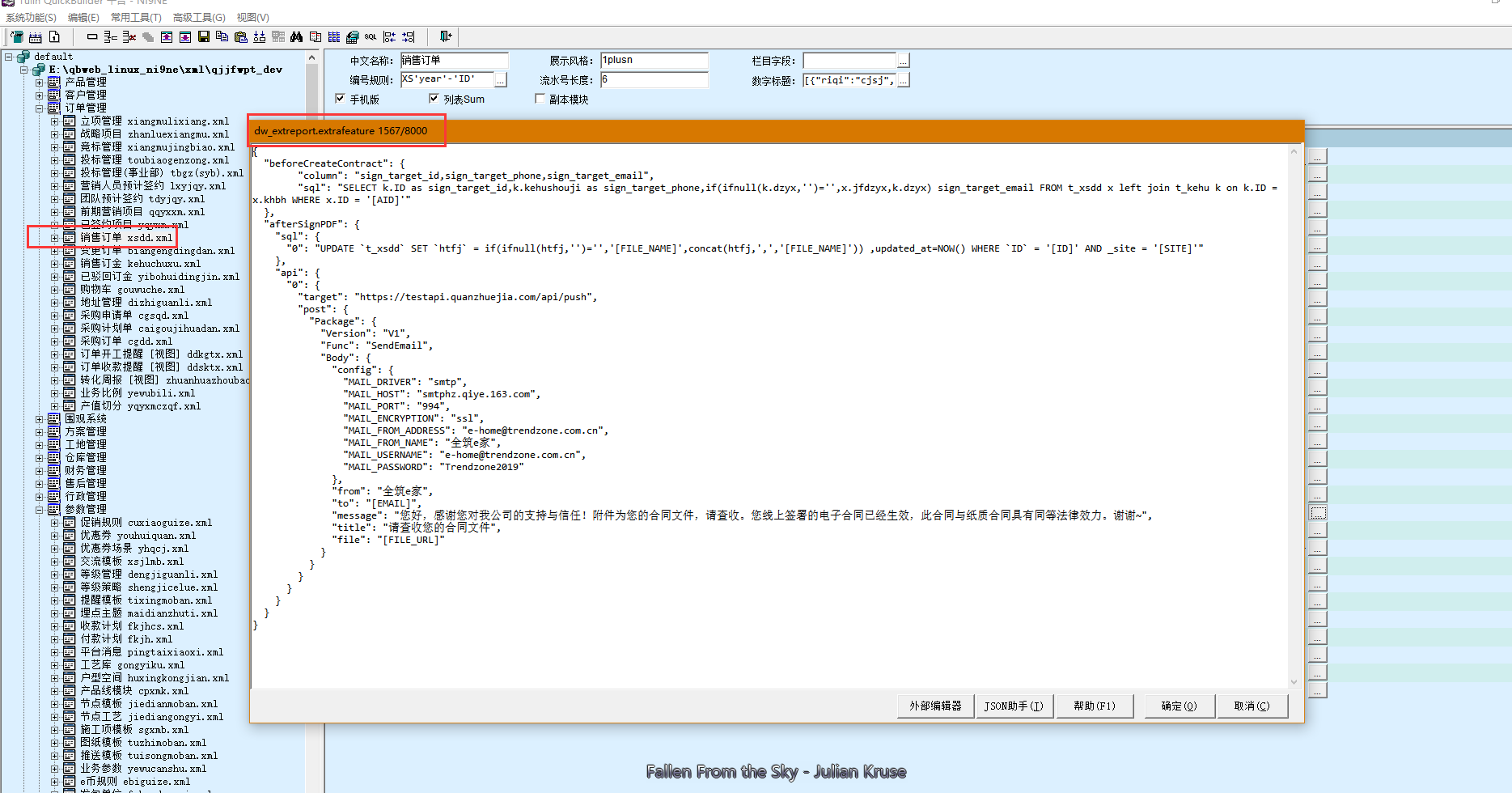Expand the 财务管理 tree node
The width and height of the screenshot is (1512, 793).
pyautogui.click(x=39, y=471)
